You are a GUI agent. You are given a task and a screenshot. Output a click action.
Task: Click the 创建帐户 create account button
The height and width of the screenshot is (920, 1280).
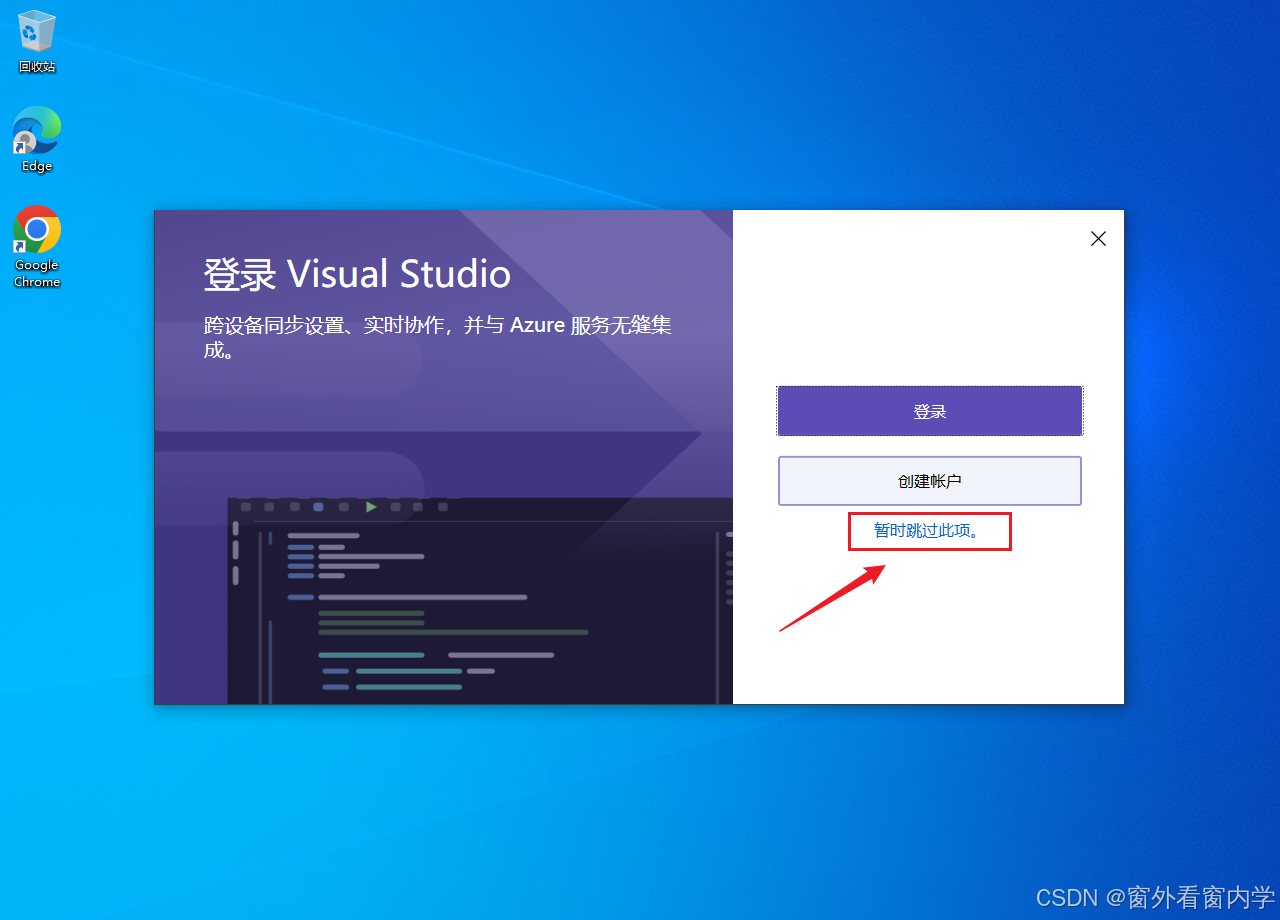(930, 481)
